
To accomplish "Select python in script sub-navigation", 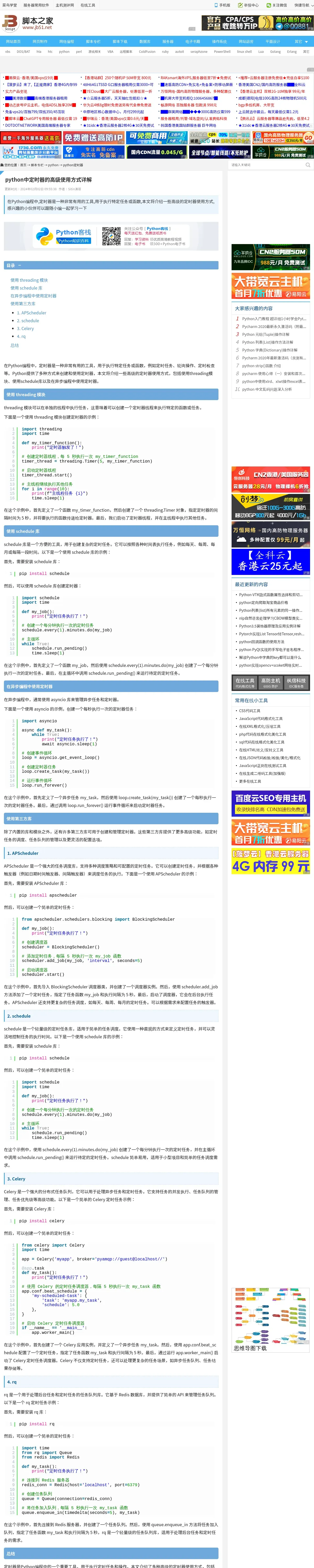I will [64, 52].
